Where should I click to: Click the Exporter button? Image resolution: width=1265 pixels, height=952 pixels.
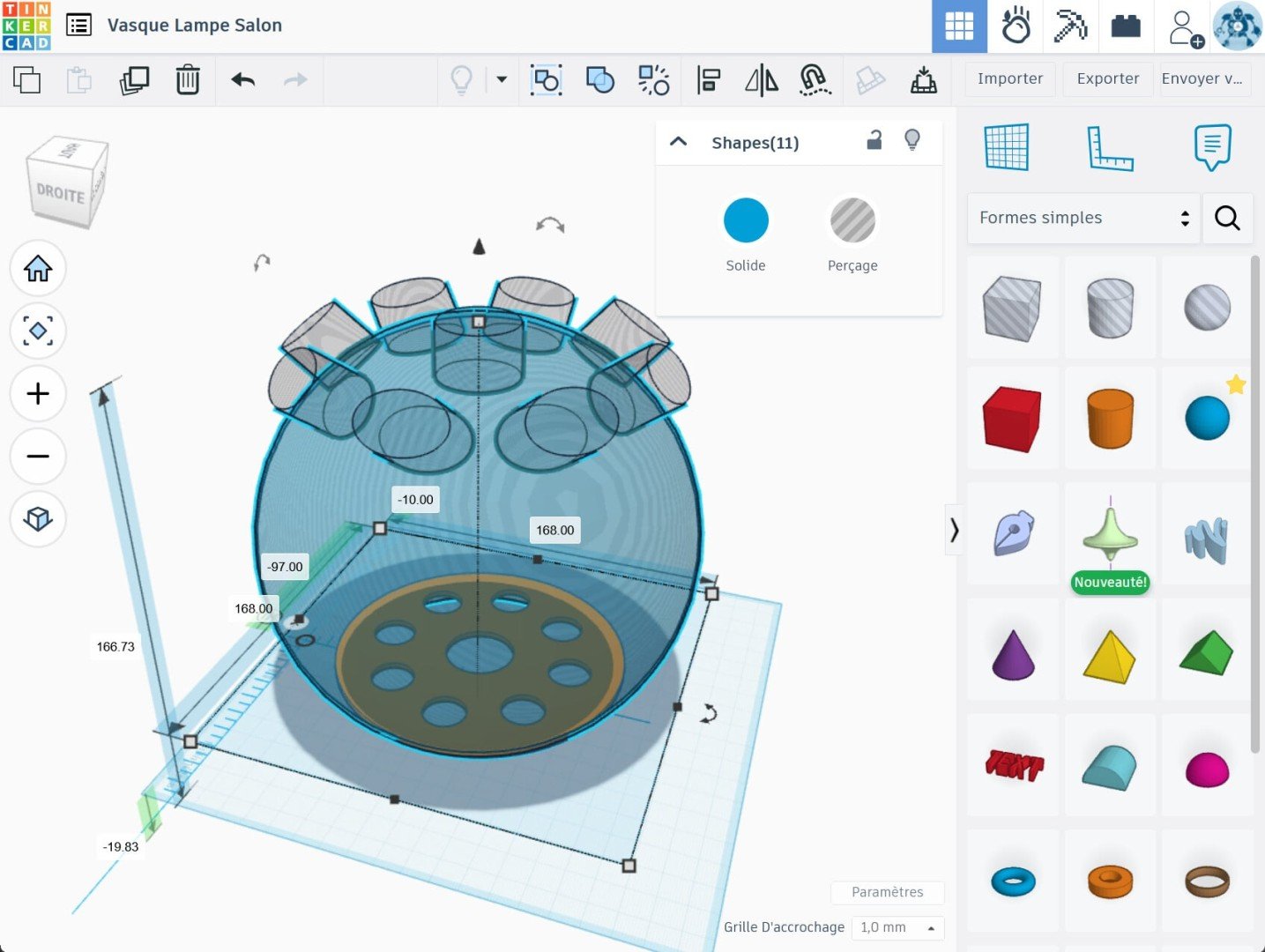pos(1108,78)
